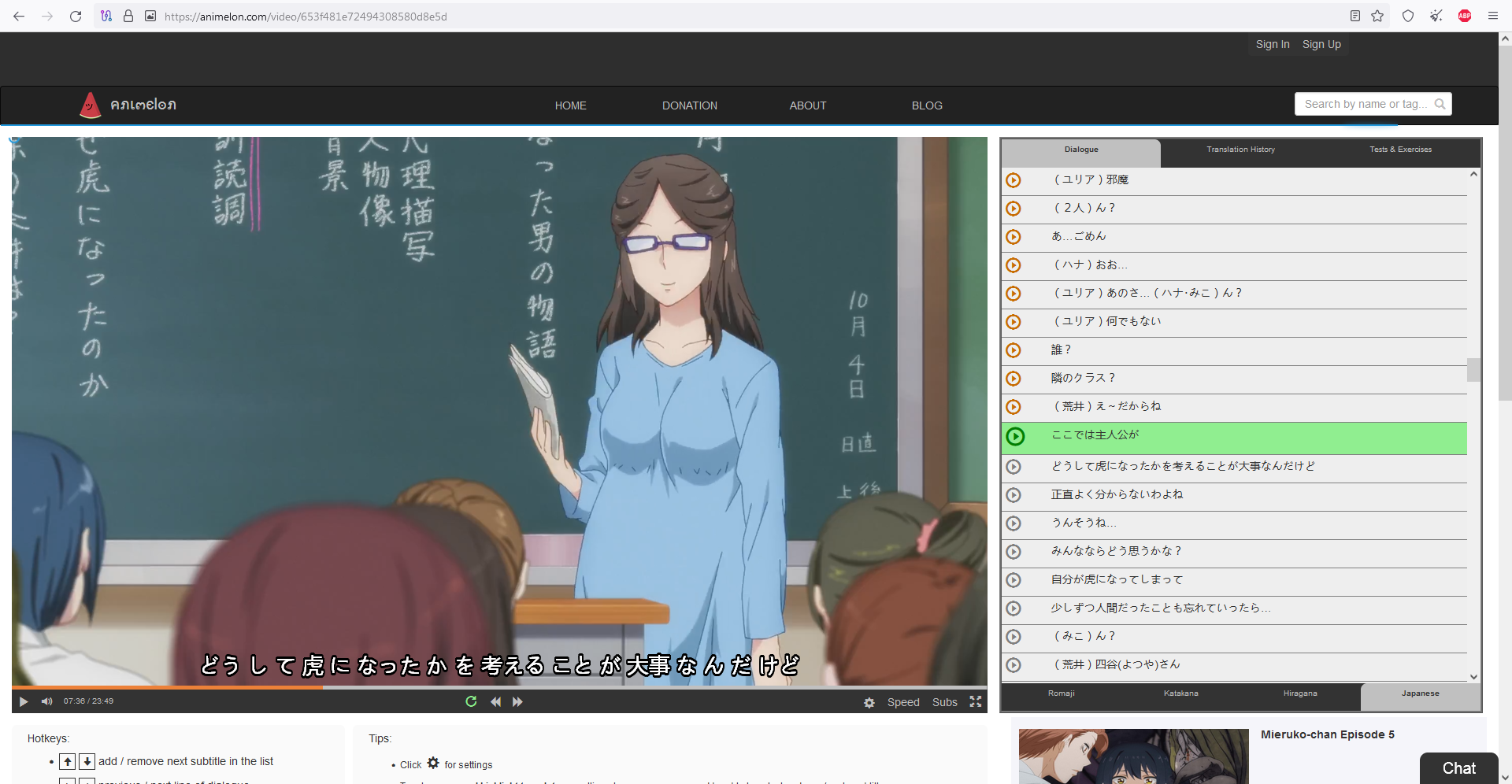This screenshot has height=784, width=1512.
Task: Play the dialogue line '( 2人 ) ん？'
Action: pos(1014,209)
